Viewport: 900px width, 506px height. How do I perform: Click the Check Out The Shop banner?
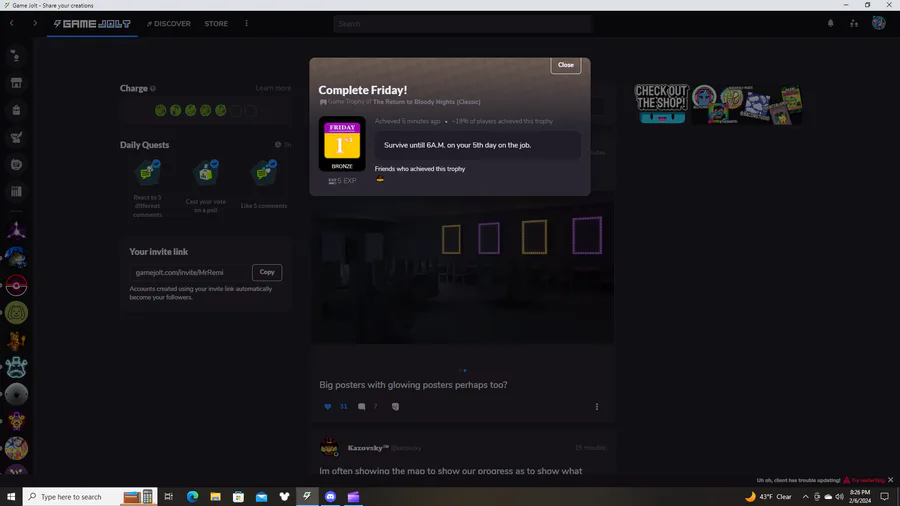click(x=718, y=104)
